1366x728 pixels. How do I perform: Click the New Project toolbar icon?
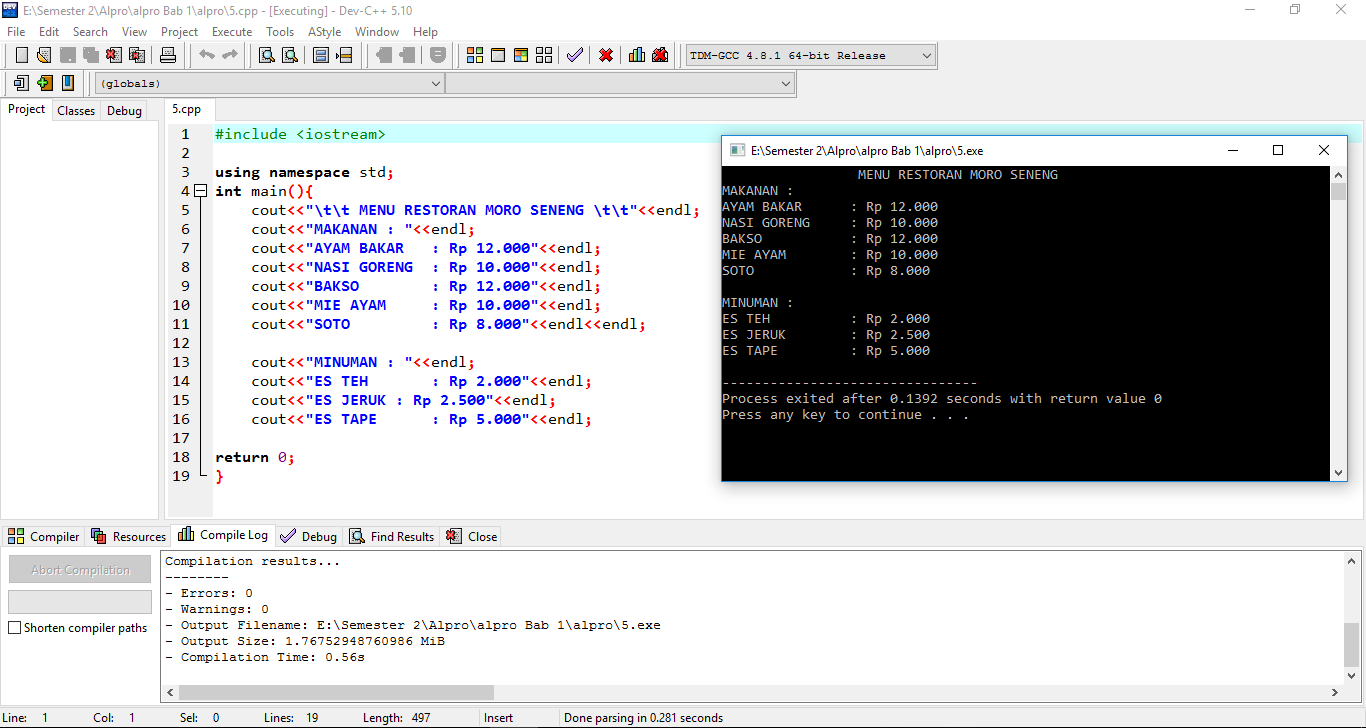pos(21,55)
